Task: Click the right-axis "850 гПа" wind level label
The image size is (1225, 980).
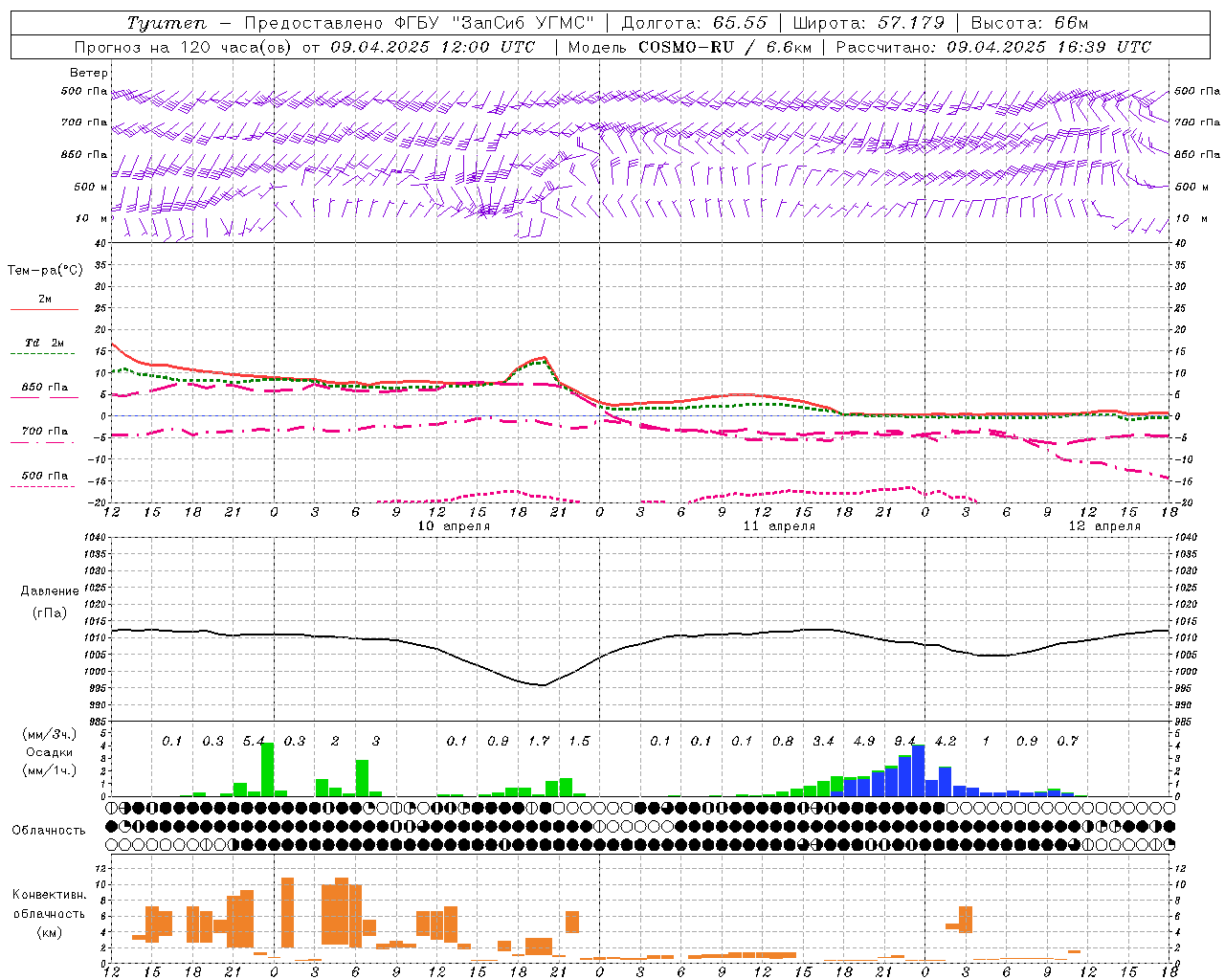Action: click(x=1197, y=154)
